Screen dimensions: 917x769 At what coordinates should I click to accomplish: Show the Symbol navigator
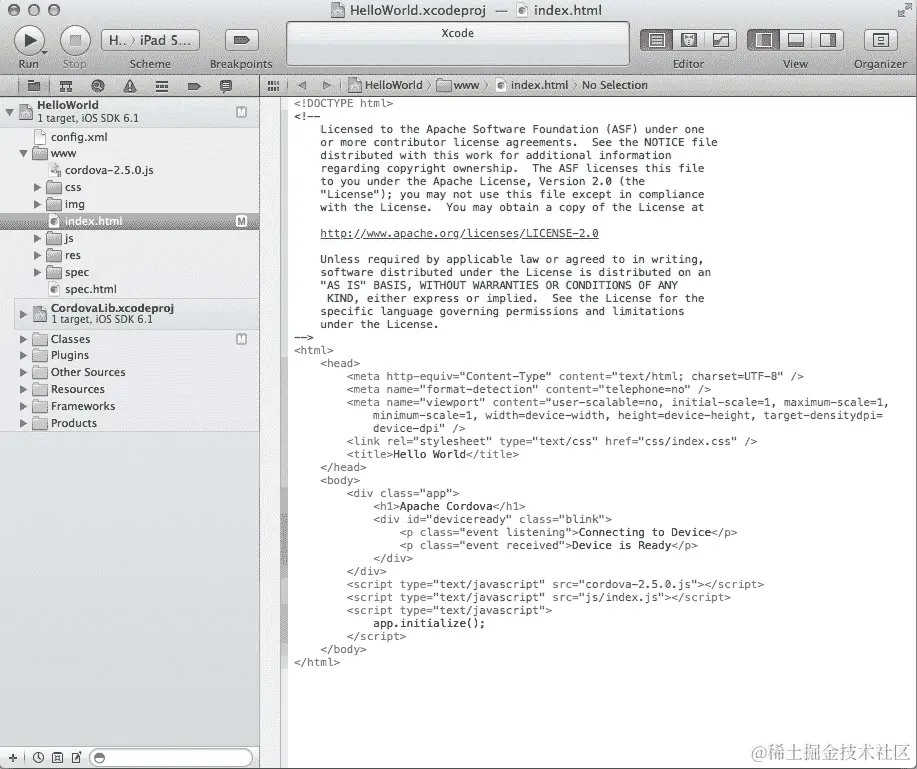[66, 86]
